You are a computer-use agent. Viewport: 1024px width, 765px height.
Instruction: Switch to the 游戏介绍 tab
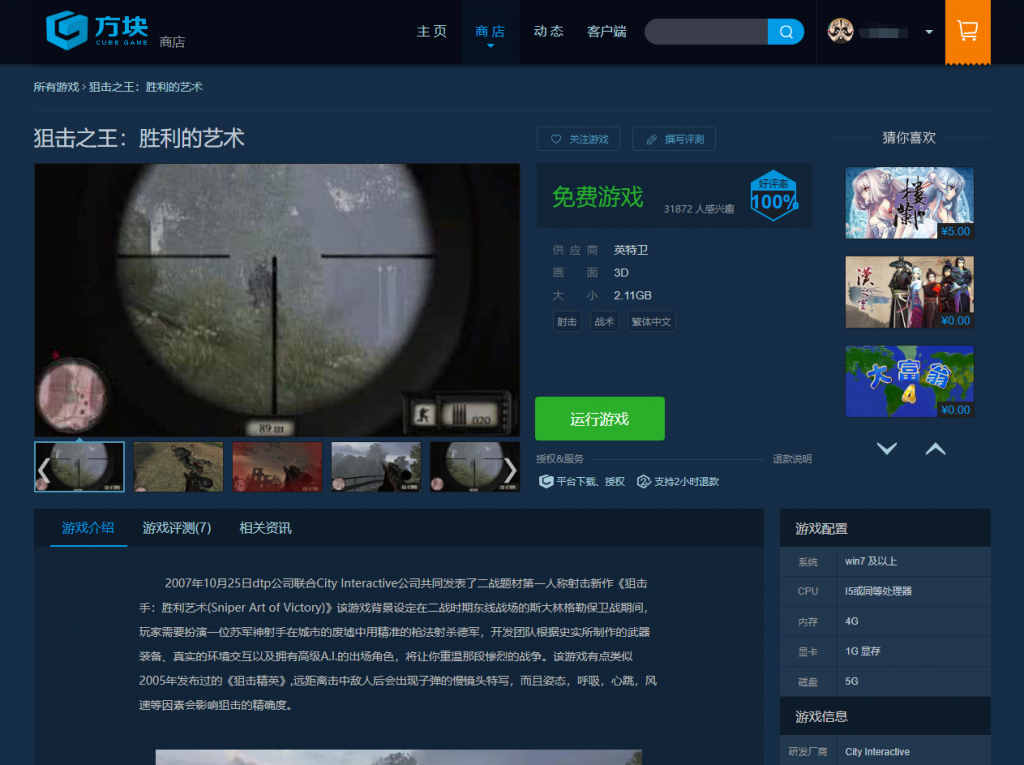(x=88, y=528)
